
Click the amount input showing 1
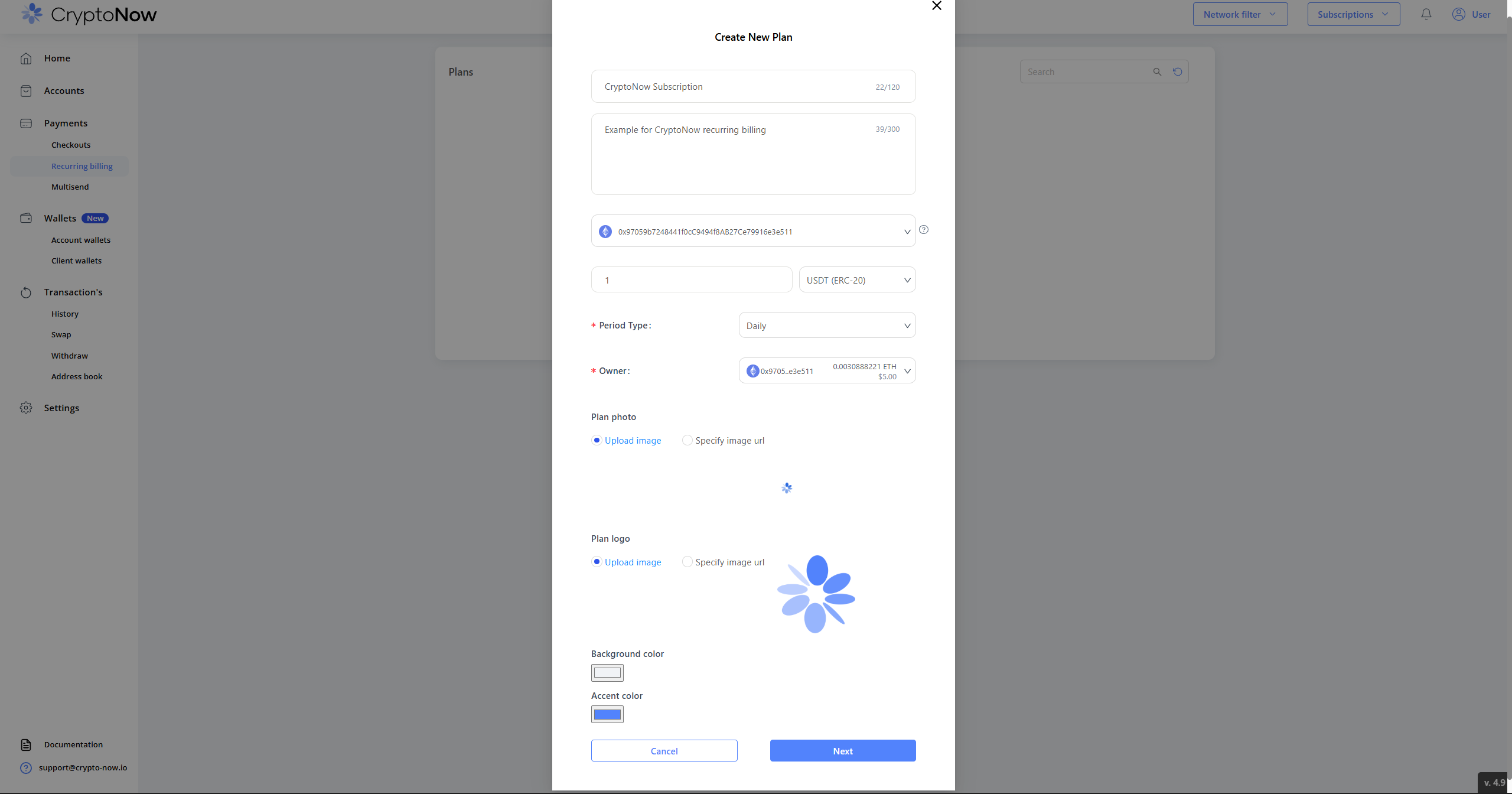coord(692,280)
